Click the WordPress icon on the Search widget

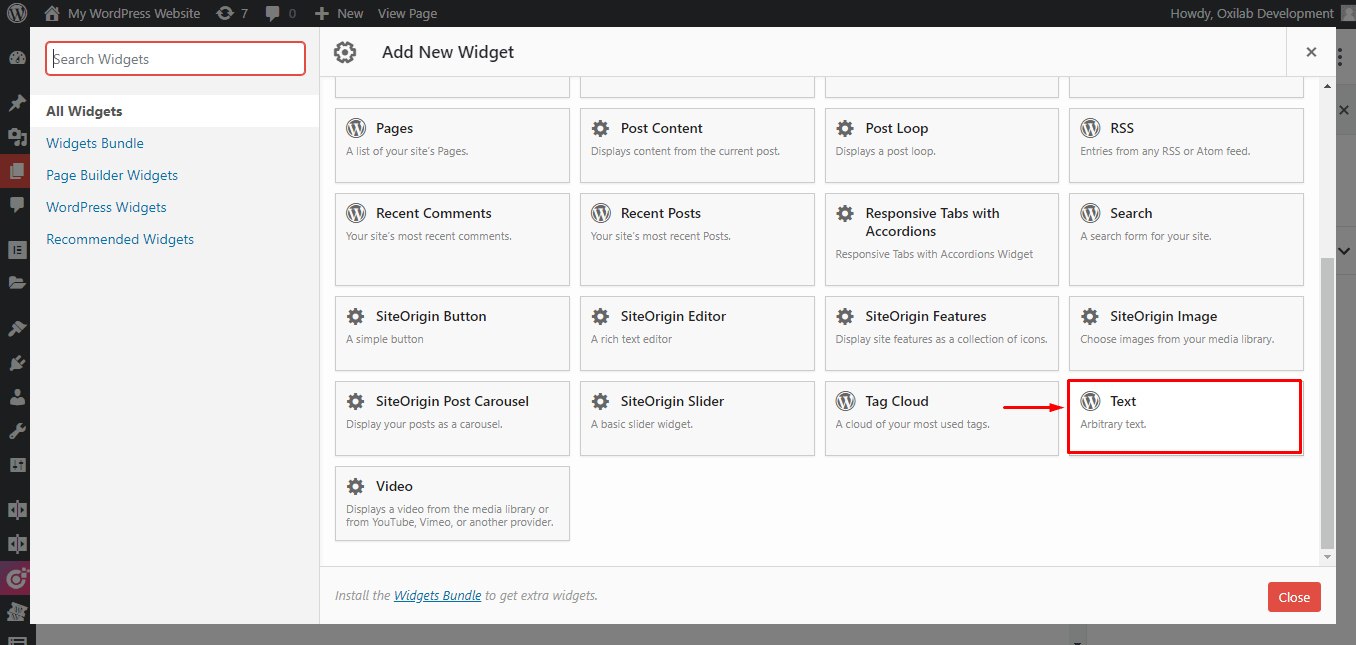(1090, 213)
